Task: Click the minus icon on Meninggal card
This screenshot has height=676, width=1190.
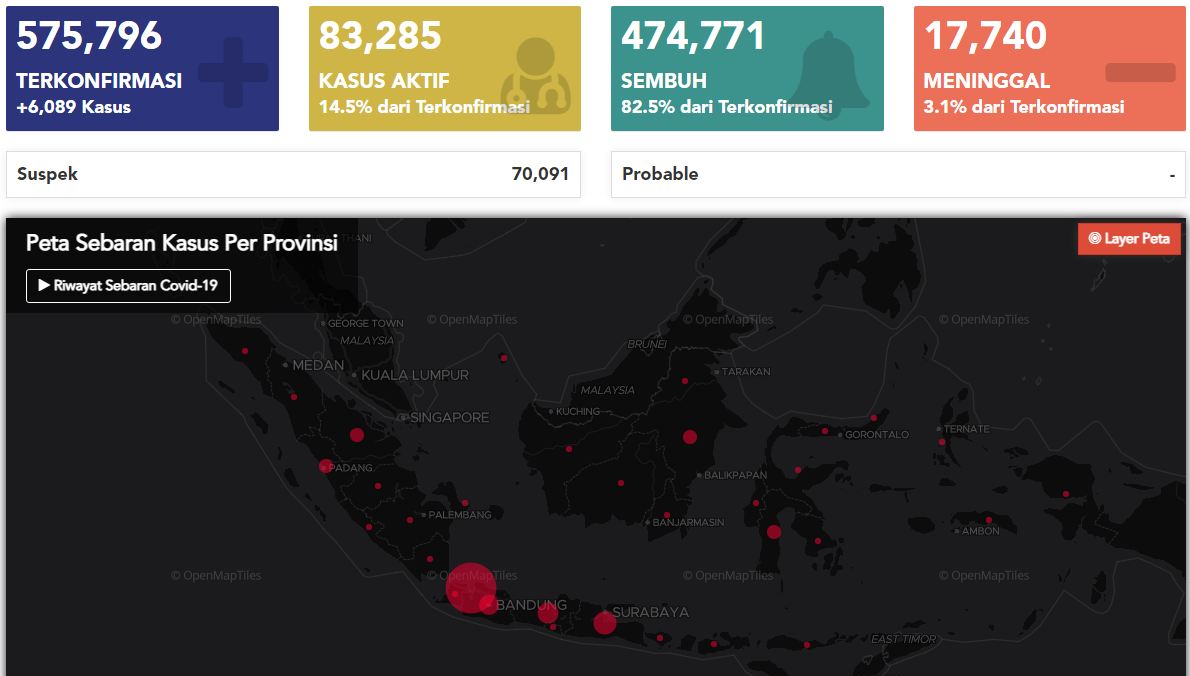Action: click(x=1140, y=73)
